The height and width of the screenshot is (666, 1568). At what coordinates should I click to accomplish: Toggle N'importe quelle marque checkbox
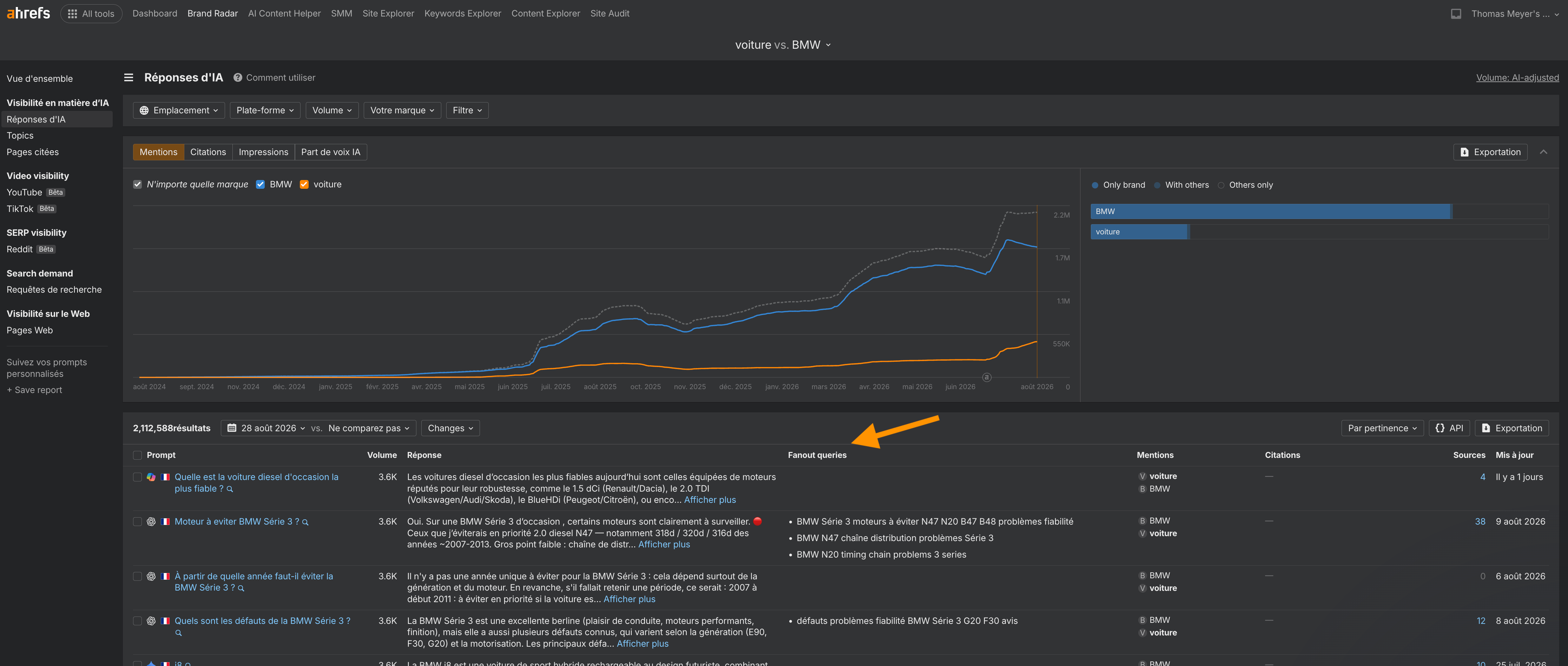pyautogui.click(x=138, y=184)
